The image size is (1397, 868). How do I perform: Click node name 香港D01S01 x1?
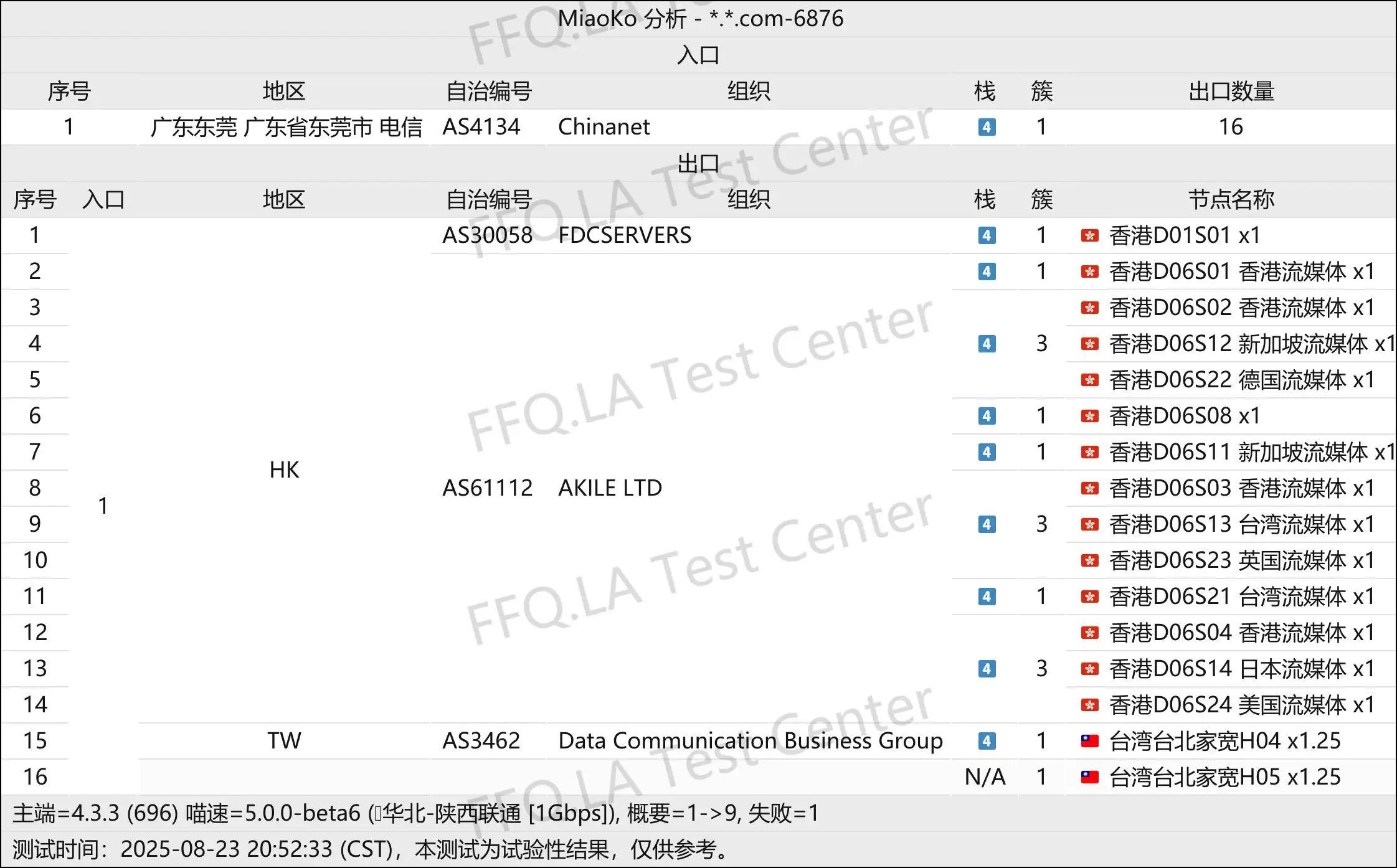pos(1185,235)
